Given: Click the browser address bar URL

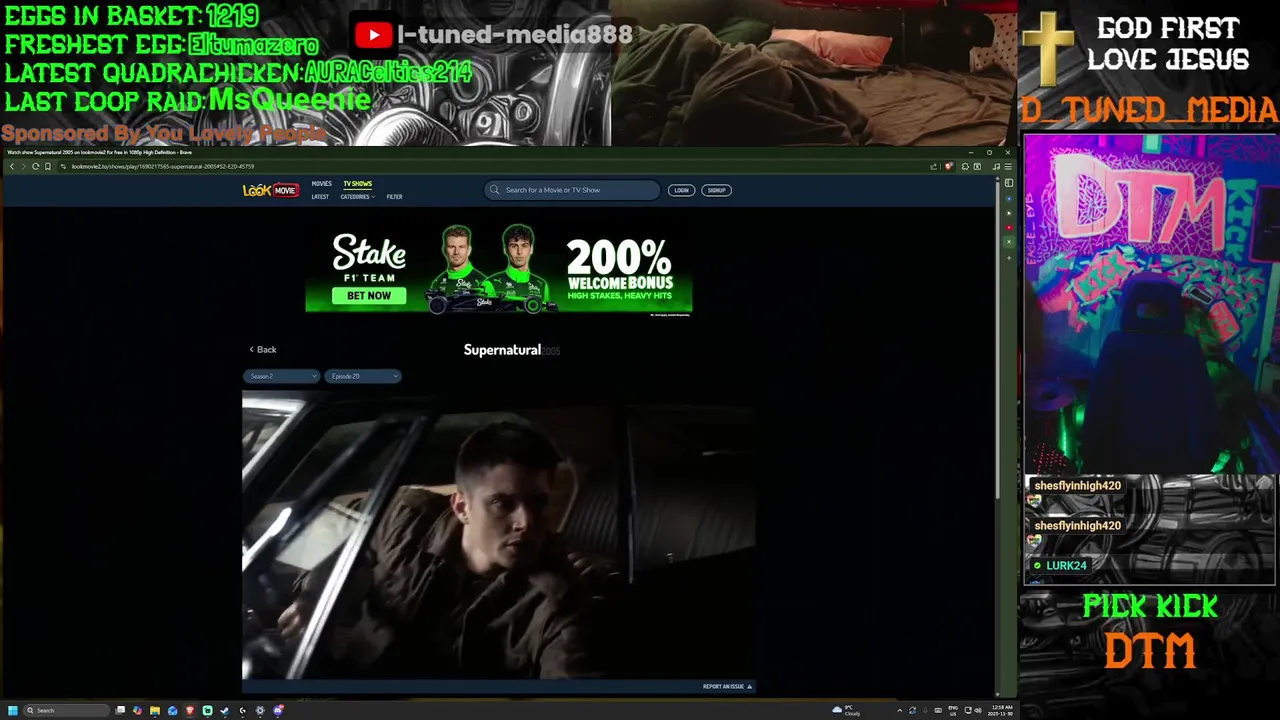Looking at the screenshot, I should pyautogui.click(x=163, y=166).
